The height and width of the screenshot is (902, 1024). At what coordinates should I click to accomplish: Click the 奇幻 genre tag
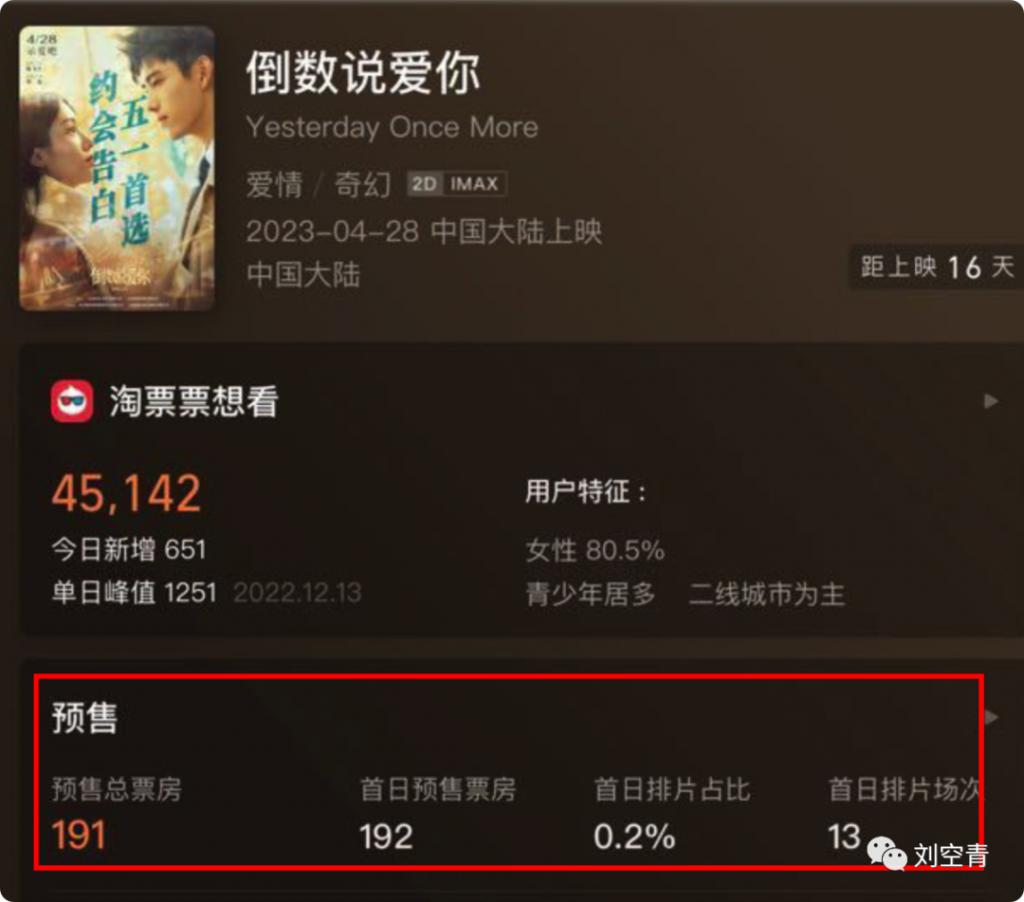click(x=363, y=184)
